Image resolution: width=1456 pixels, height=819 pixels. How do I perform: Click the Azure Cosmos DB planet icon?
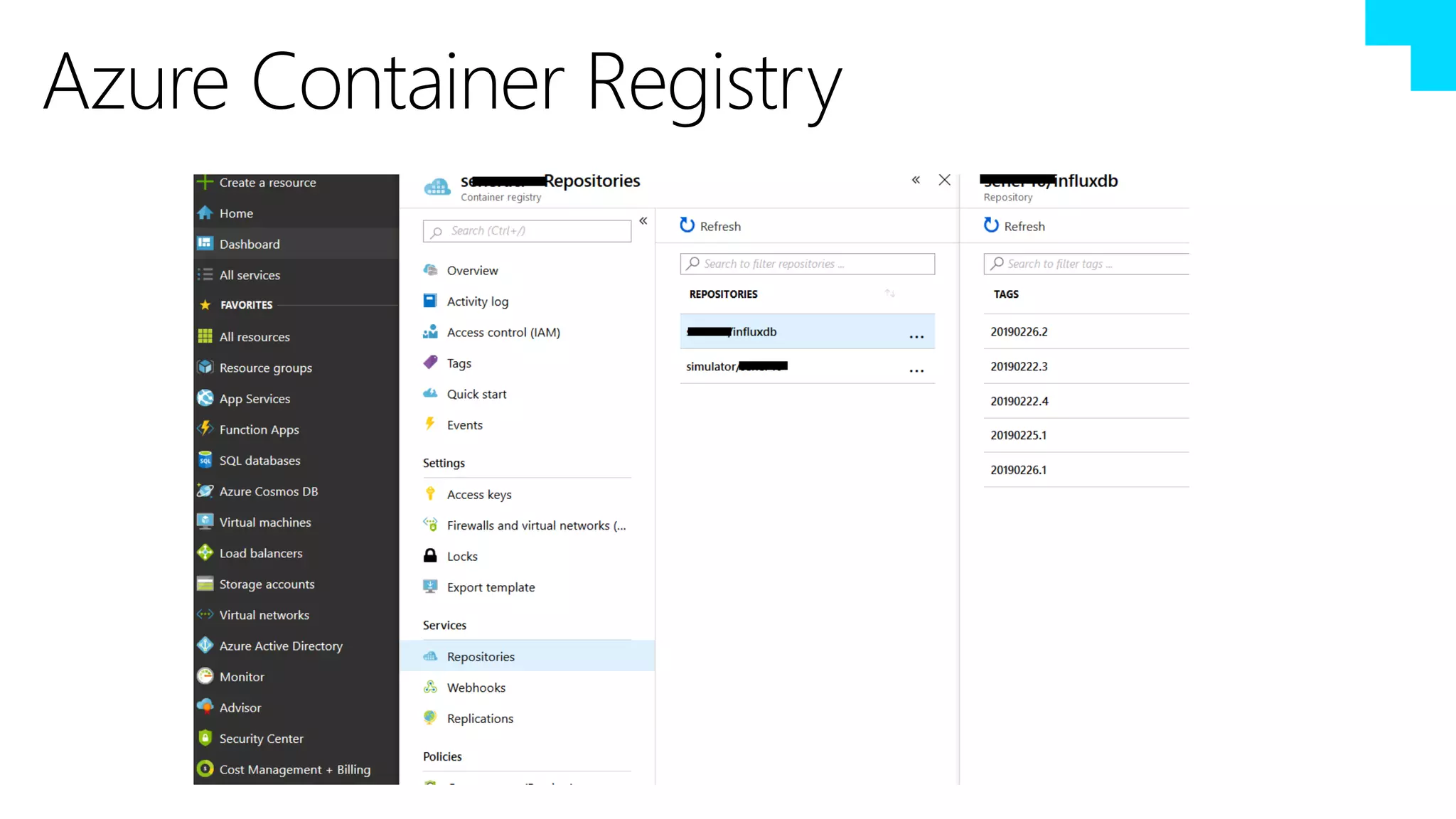pyautogui.click(x=205, y=491)
